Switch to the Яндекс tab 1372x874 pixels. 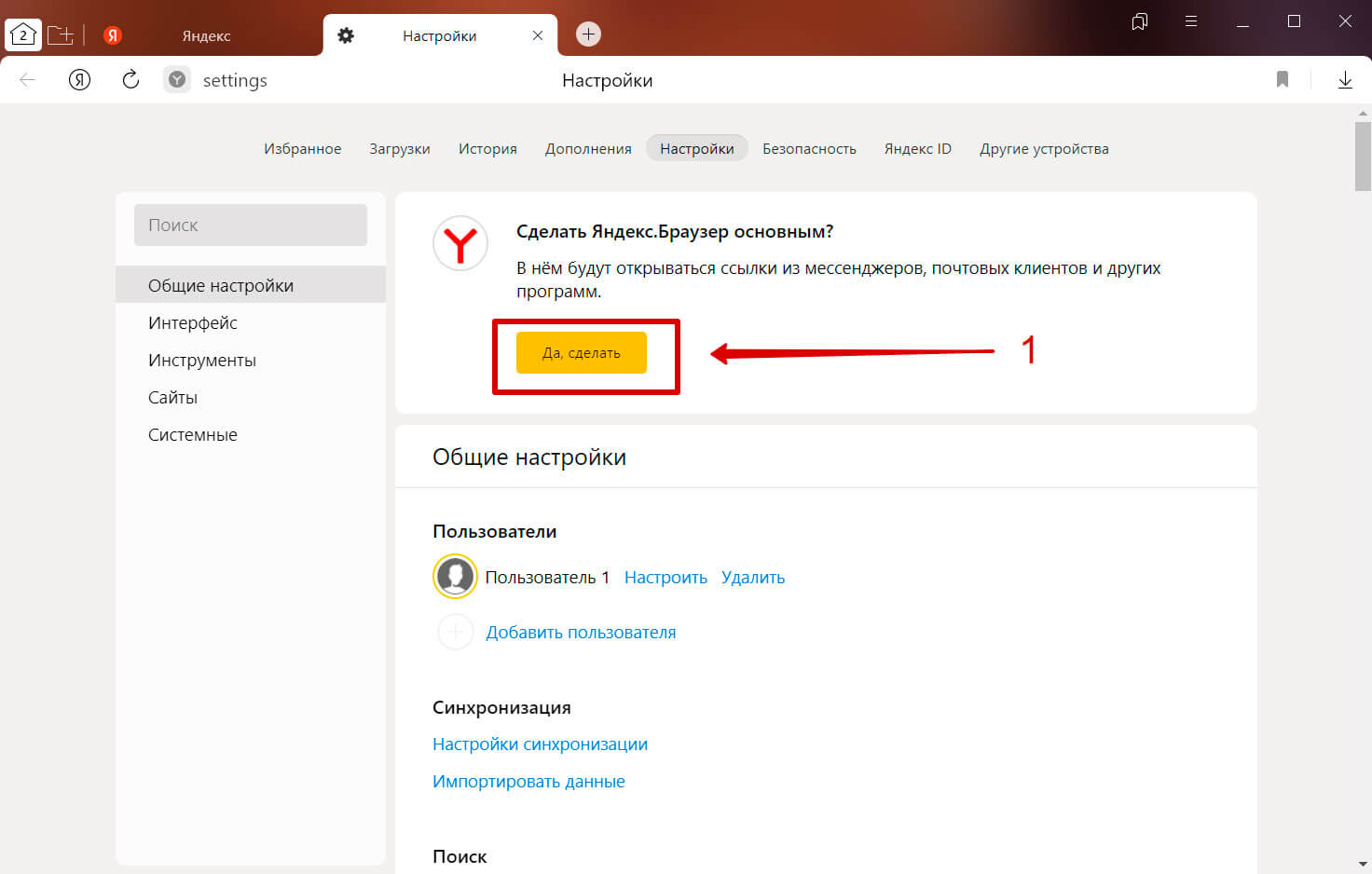pos(206,35)
